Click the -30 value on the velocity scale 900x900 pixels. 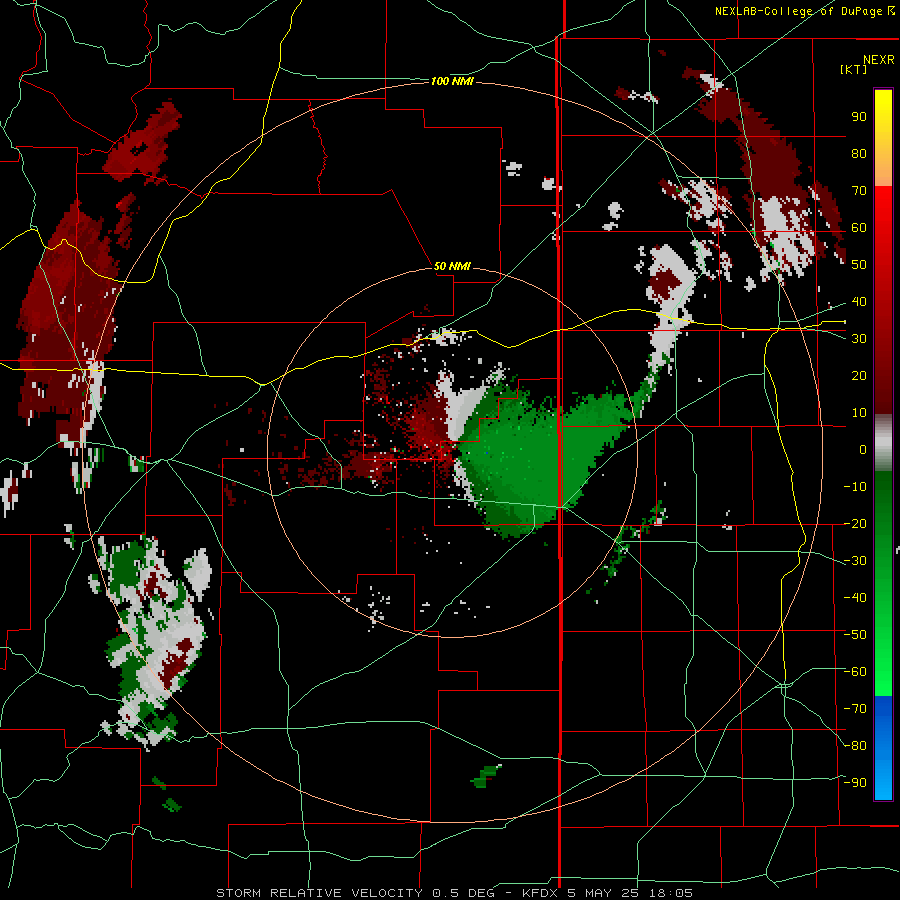point(855,561)
